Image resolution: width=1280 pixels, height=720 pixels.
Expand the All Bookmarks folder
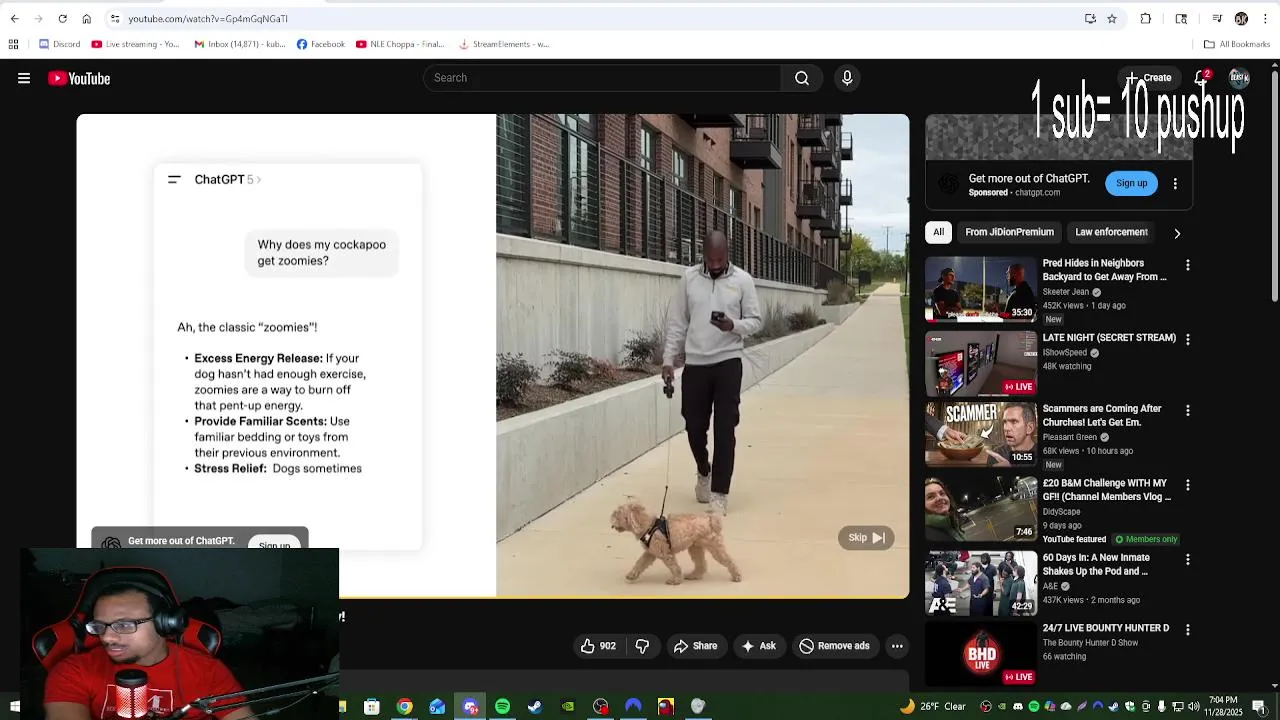1236,44
